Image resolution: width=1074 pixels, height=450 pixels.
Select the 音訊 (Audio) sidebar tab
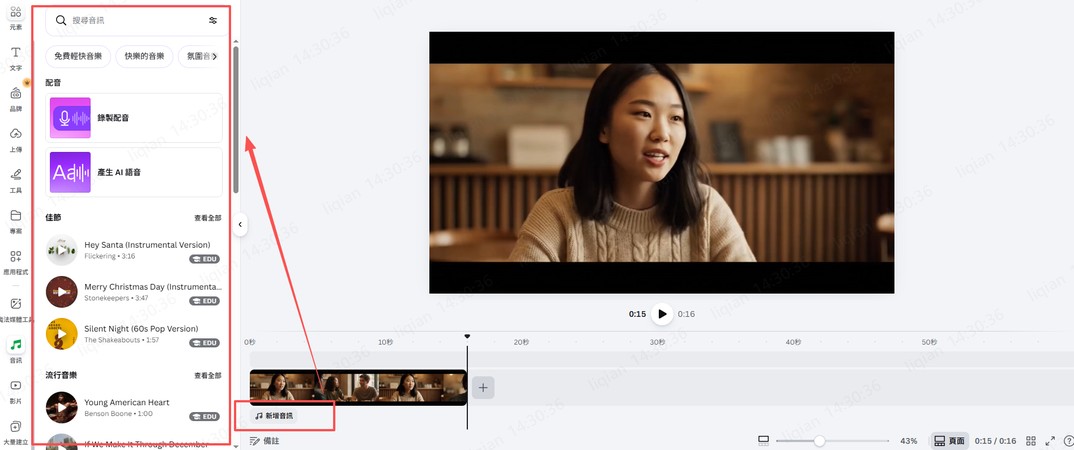pyautogui.click(x=16, y=349)
